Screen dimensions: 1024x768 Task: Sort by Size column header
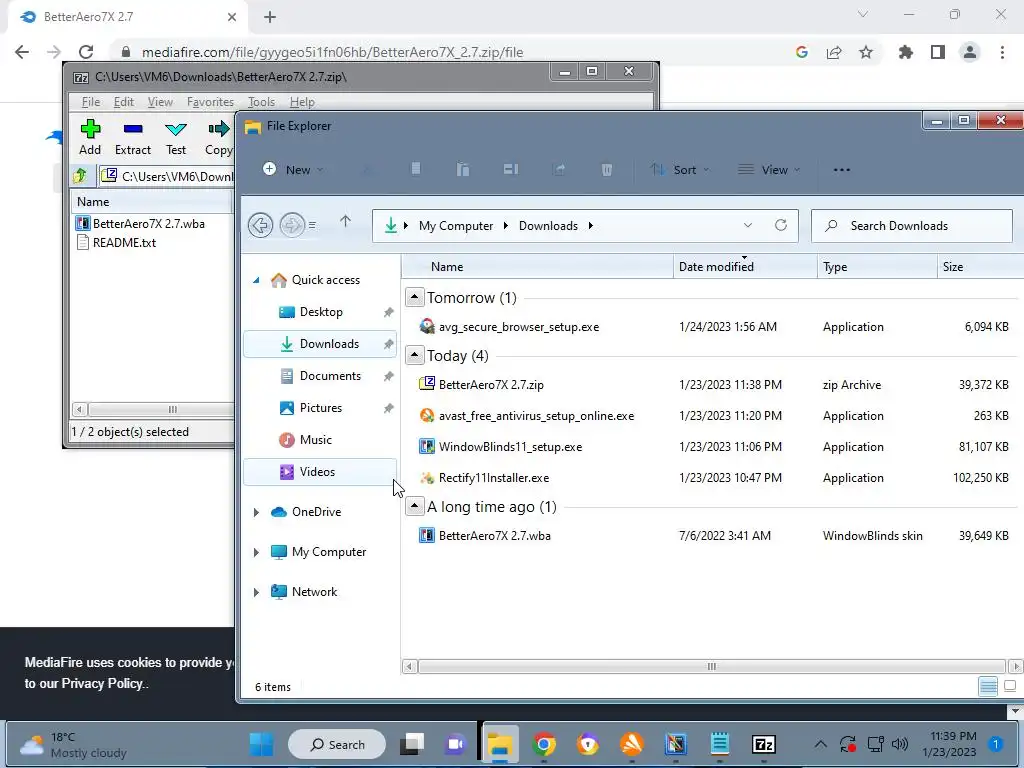(x=980, y=266)
